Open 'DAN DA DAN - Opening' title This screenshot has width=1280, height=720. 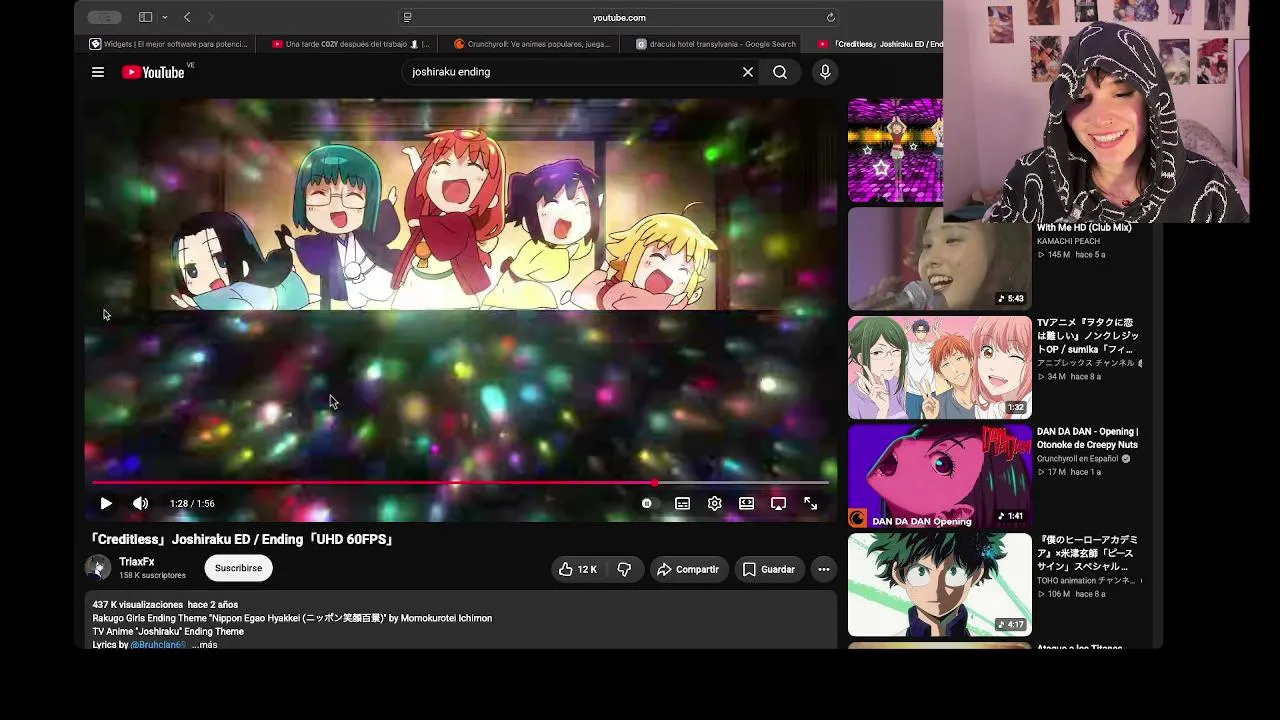1087,438
